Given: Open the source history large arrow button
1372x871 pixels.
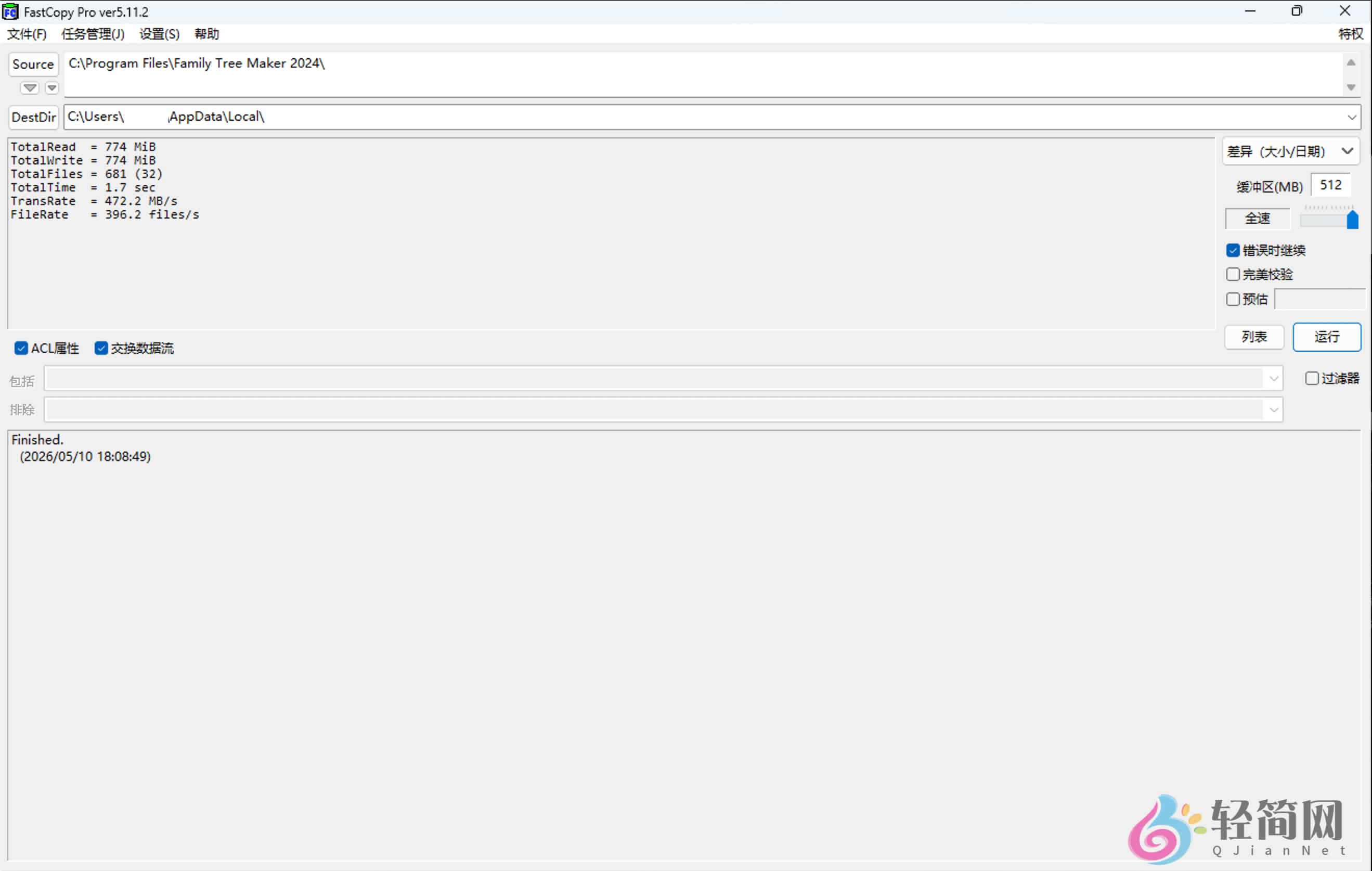Looking at the screenshot, I should [30, 88].
